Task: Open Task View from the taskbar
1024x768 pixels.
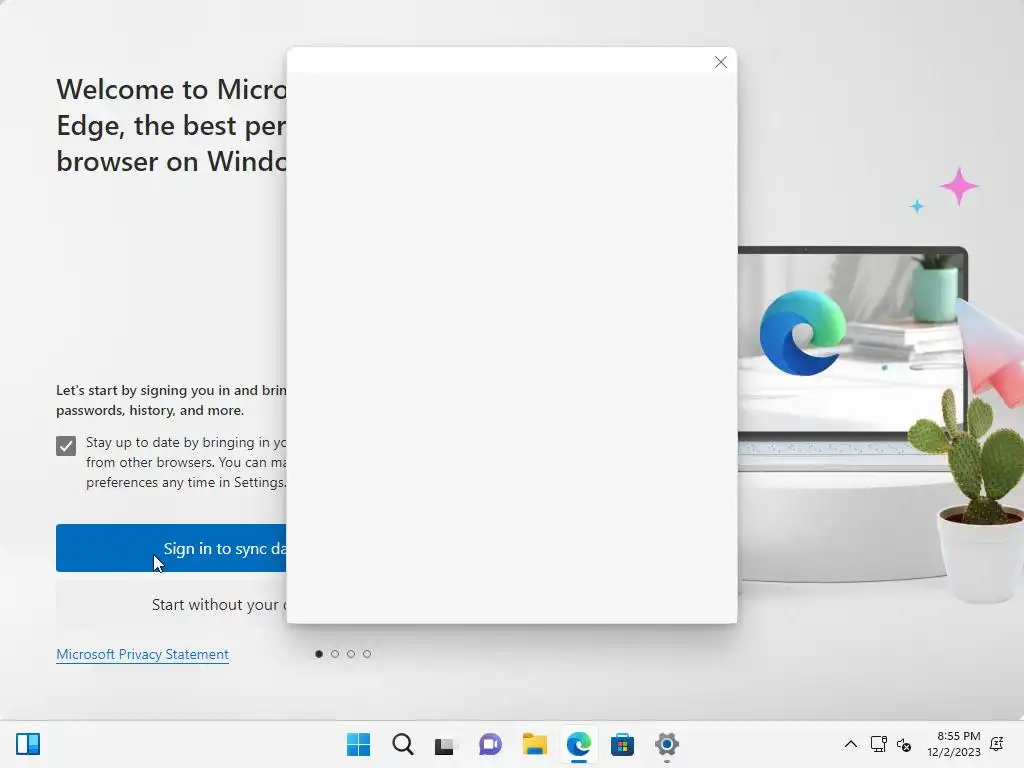Action: tap(446, 744)
